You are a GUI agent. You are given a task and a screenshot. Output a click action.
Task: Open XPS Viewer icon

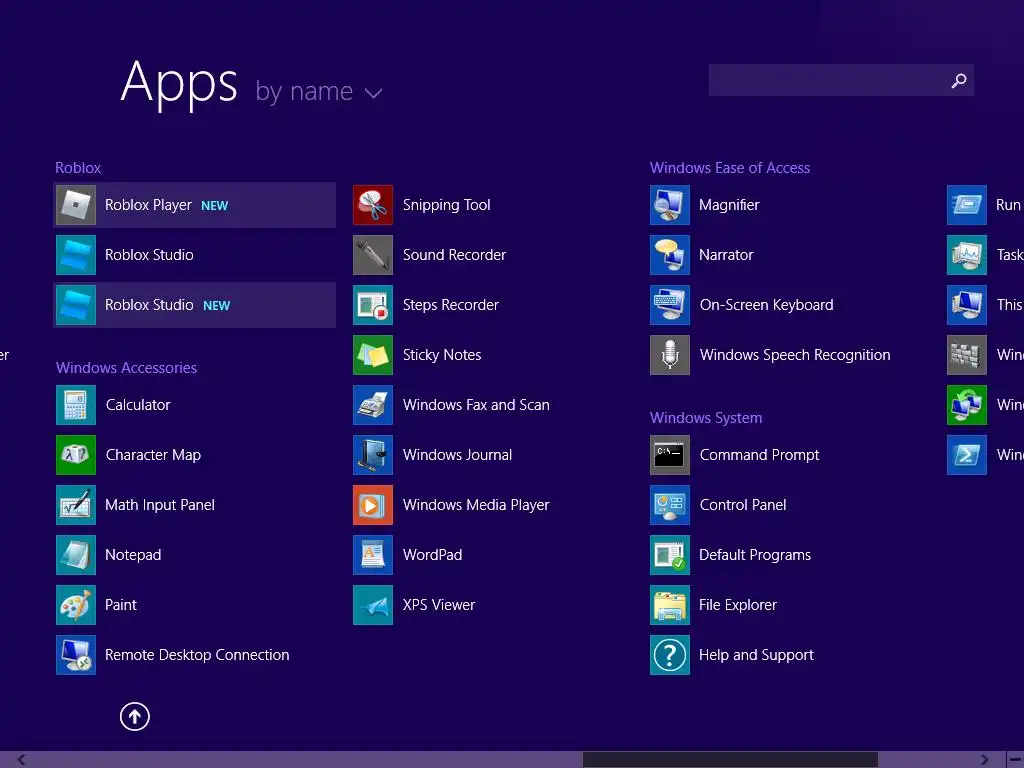pyautogui.click(x=373, y=605)
